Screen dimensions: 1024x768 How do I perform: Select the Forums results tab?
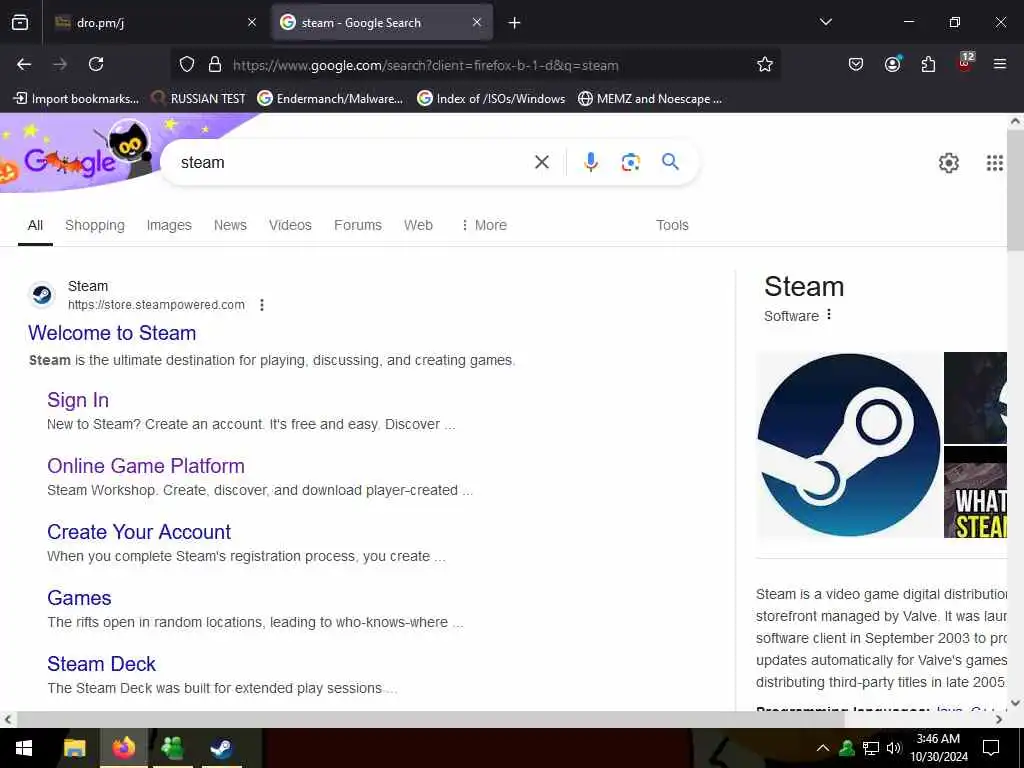click(x=358, y=225)
